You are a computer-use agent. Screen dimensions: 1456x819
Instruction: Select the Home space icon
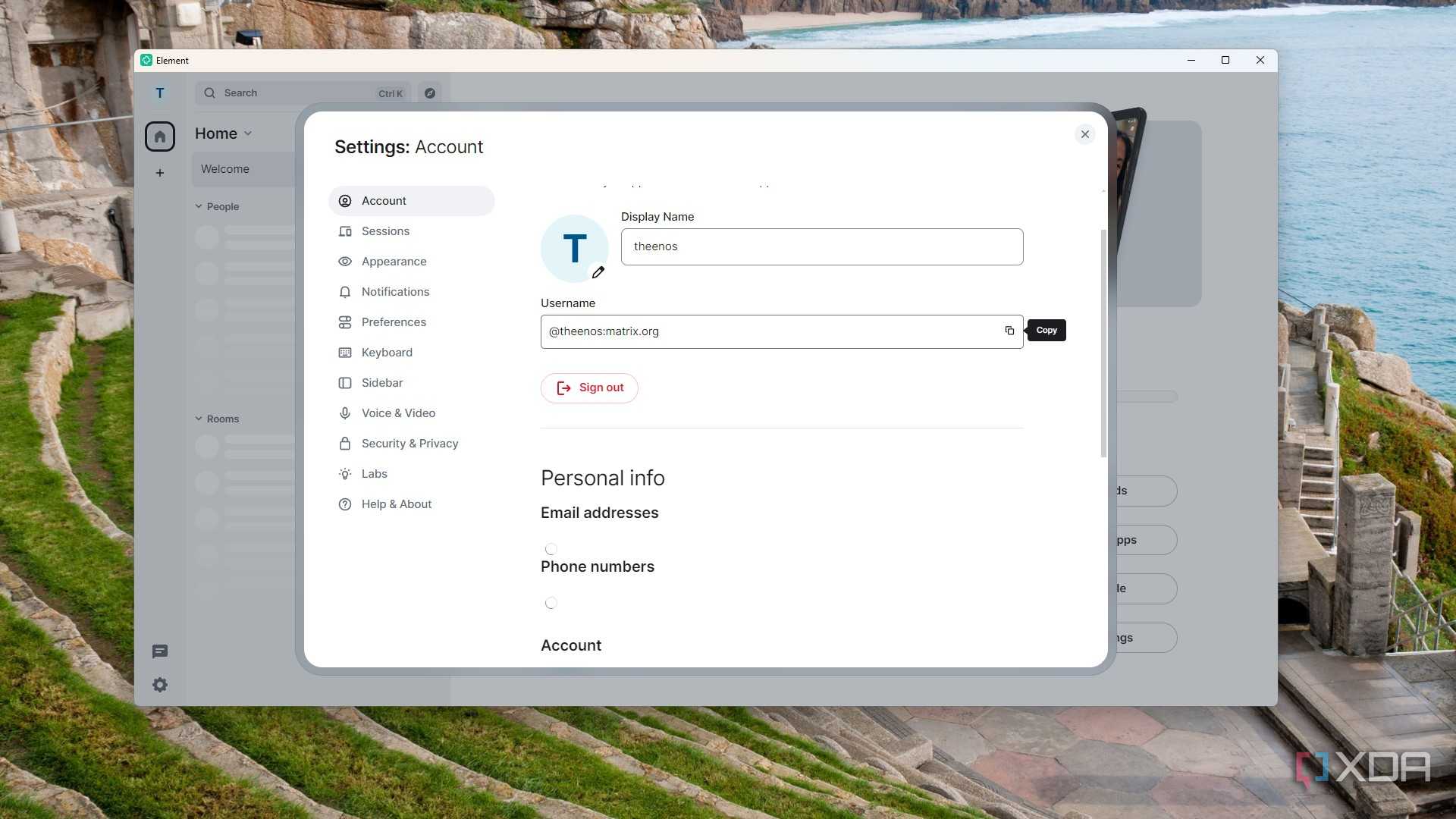point(160,136)
